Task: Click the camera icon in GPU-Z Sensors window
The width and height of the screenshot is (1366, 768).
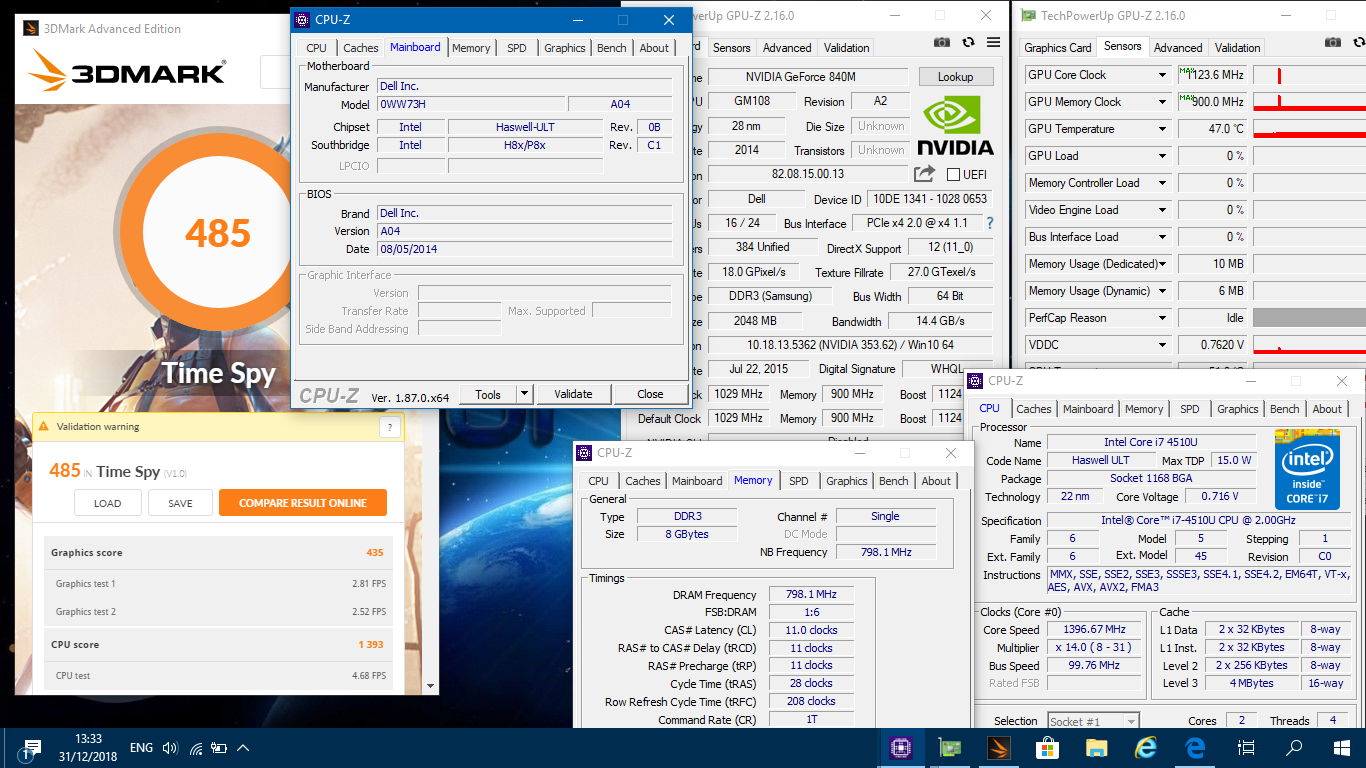Action: [x=1332, y=42]
